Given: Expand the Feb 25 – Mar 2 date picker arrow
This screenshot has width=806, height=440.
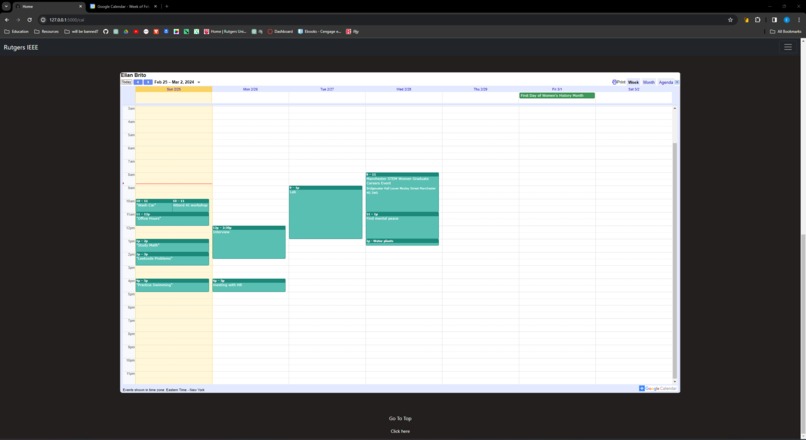Looking at the screenshot, I should (x=199, y=82).
